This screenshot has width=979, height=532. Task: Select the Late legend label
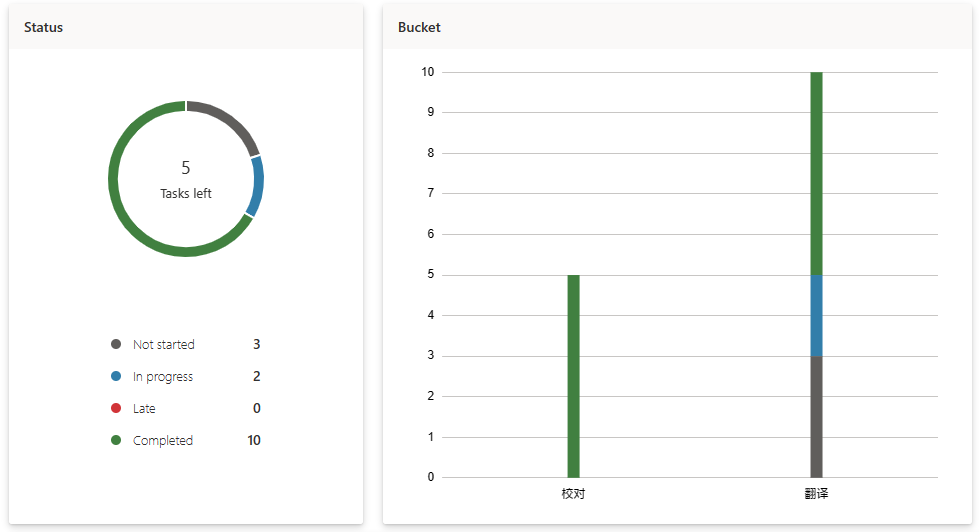pos(144,409)
